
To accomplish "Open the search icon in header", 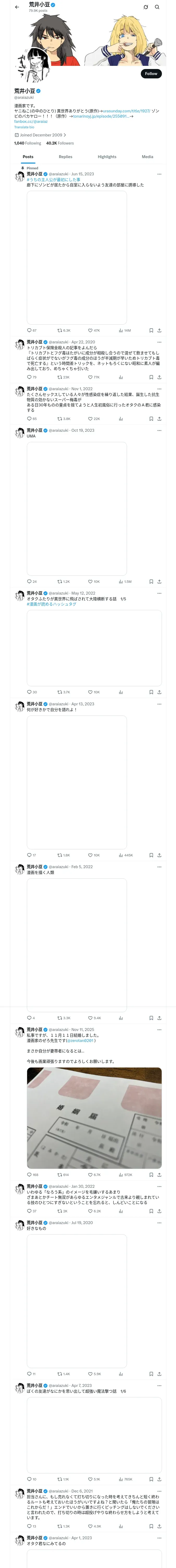I will point(157,7).
